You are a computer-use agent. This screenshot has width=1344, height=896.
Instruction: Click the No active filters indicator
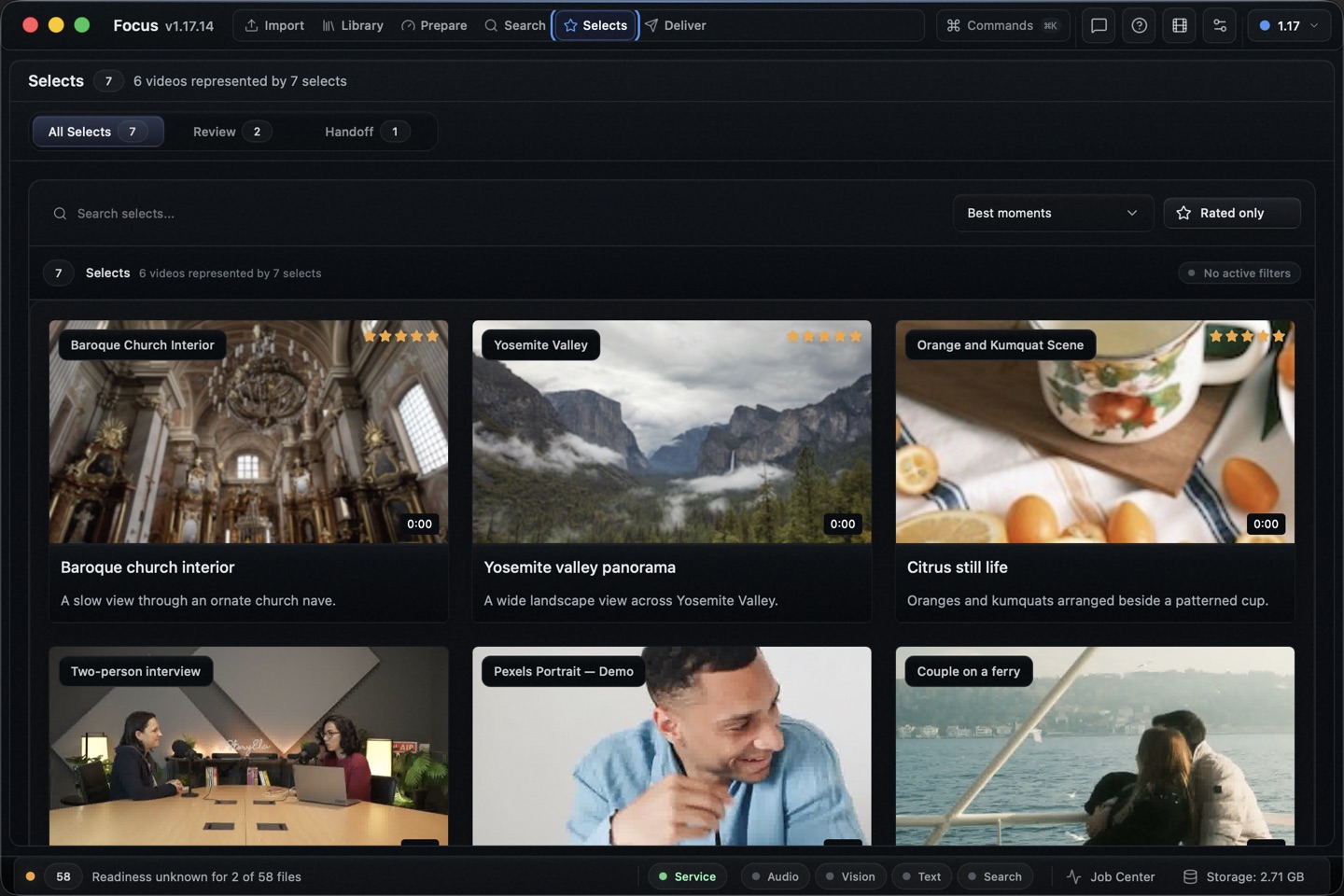(1239, 273)
